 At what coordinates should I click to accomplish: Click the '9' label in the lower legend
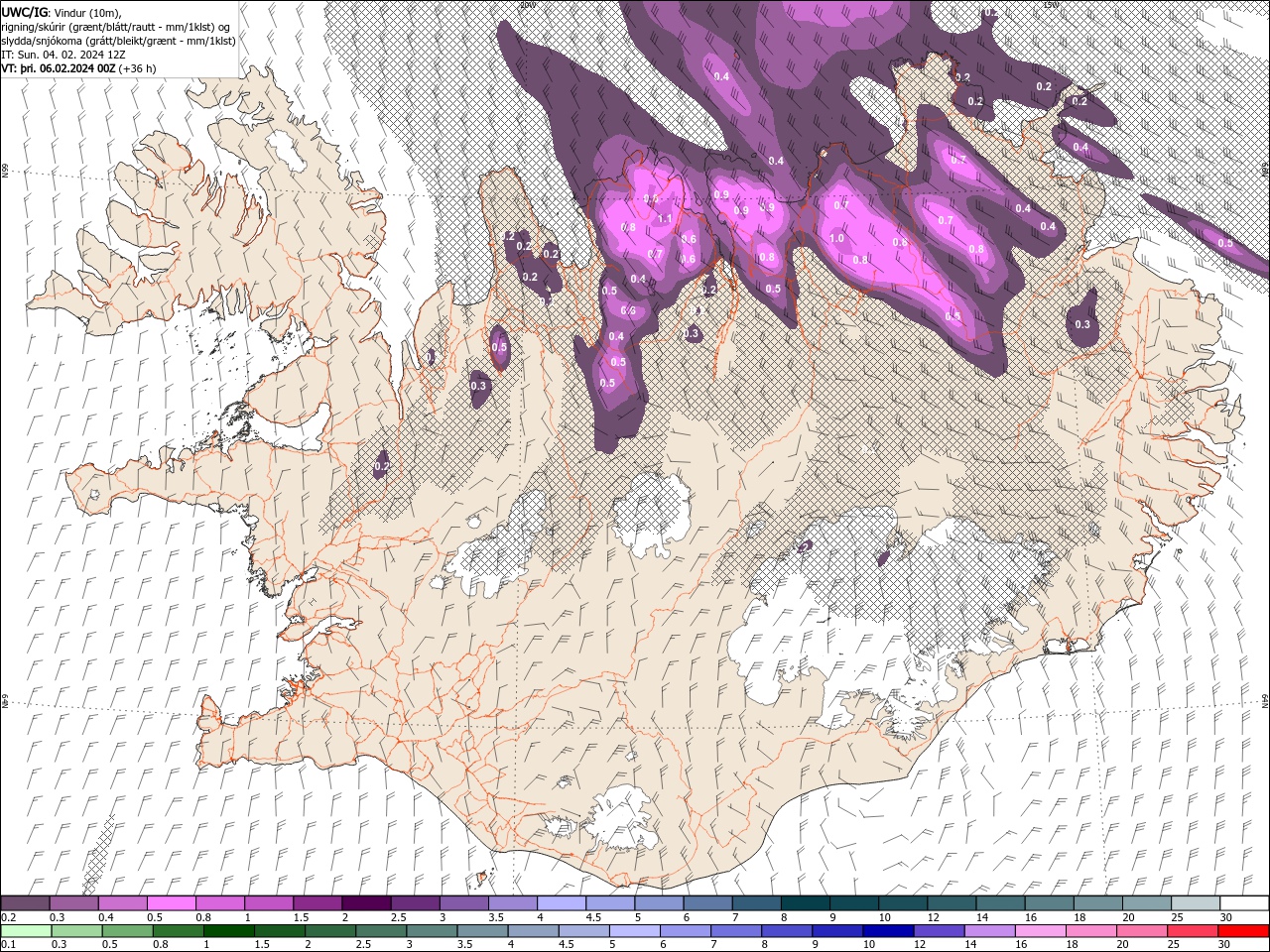pyautogui.click(x=815, y=944)
